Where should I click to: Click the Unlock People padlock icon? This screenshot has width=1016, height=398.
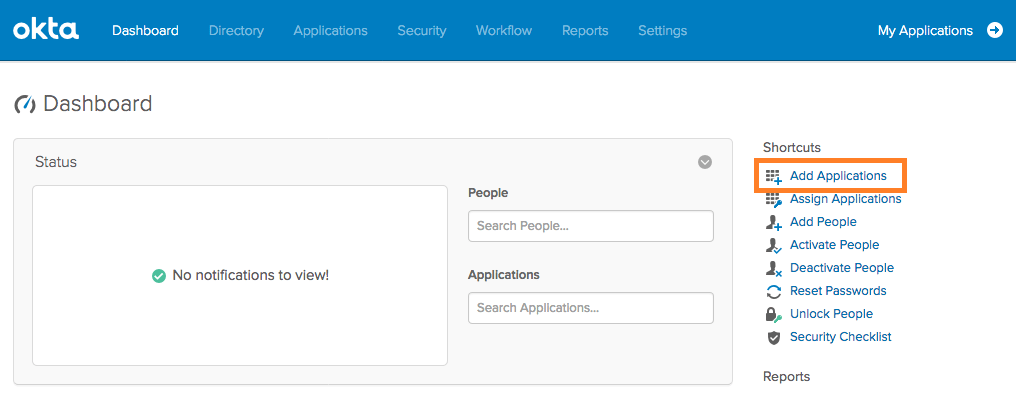tap(774, 314)
